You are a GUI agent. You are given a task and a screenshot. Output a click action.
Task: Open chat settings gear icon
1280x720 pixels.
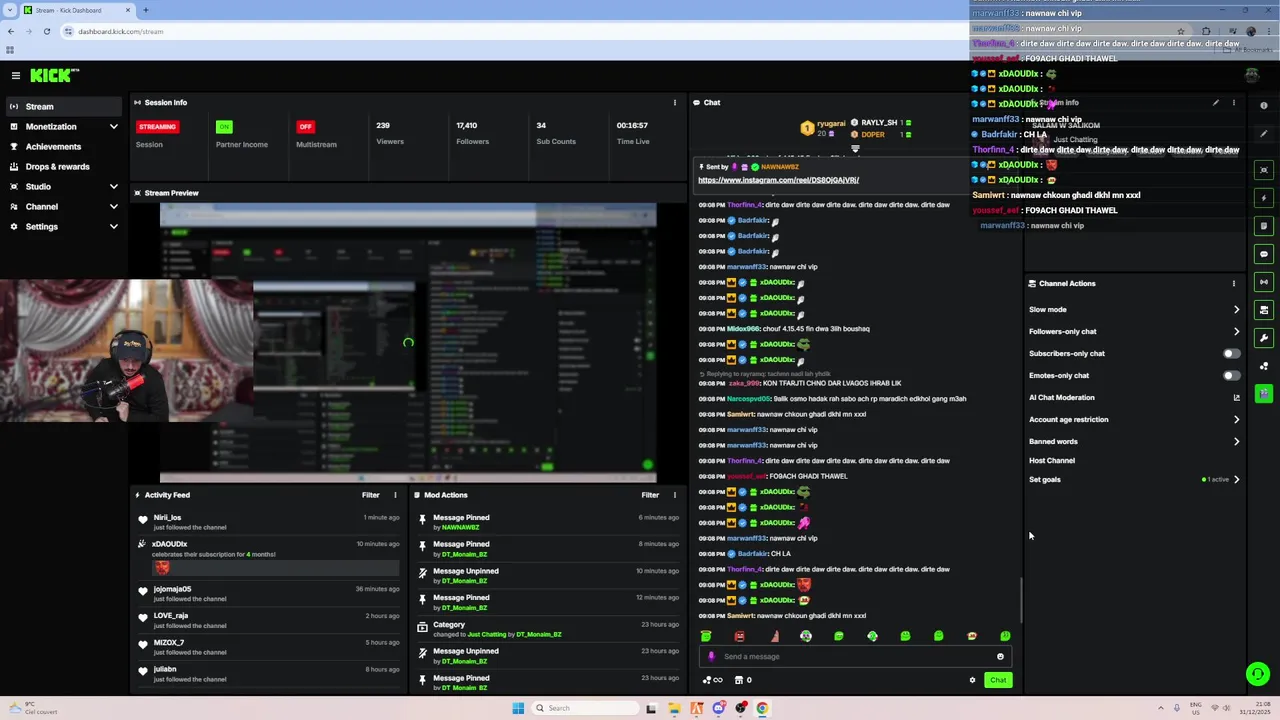(972, 680)
